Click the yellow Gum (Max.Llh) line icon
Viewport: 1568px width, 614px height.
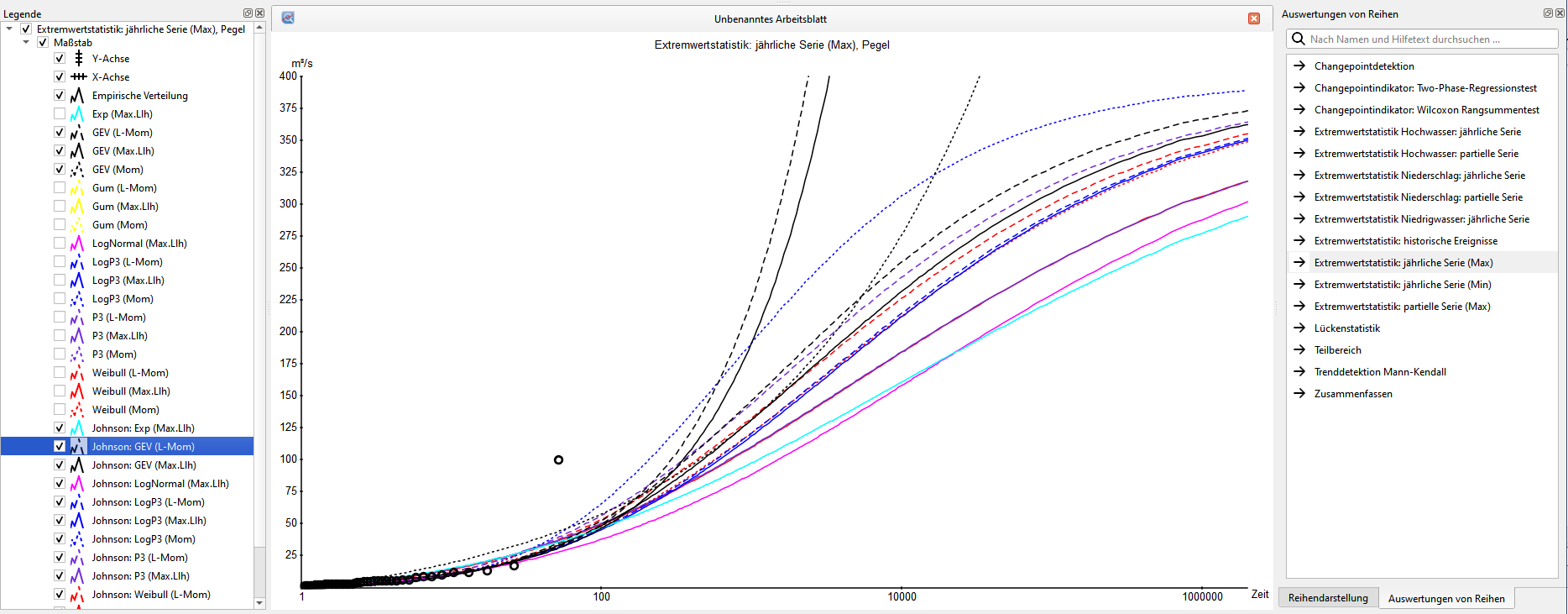[77, 207]
